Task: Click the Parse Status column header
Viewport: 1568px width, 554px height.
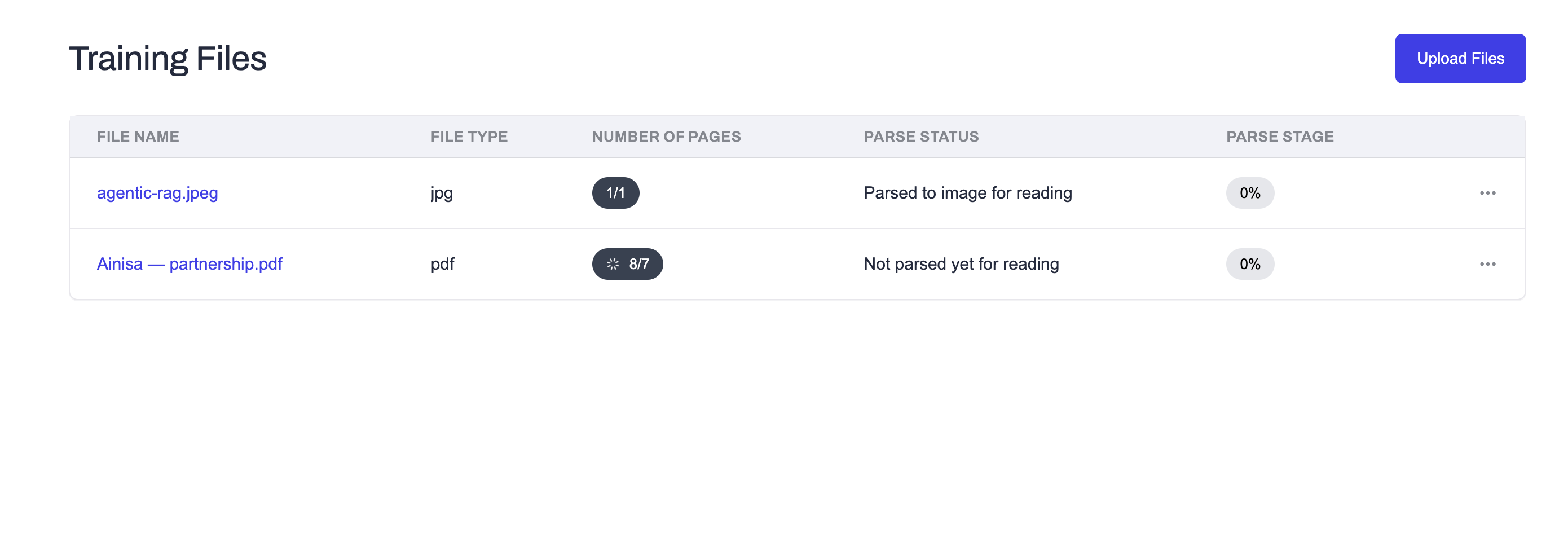Action: pos(920,137)
